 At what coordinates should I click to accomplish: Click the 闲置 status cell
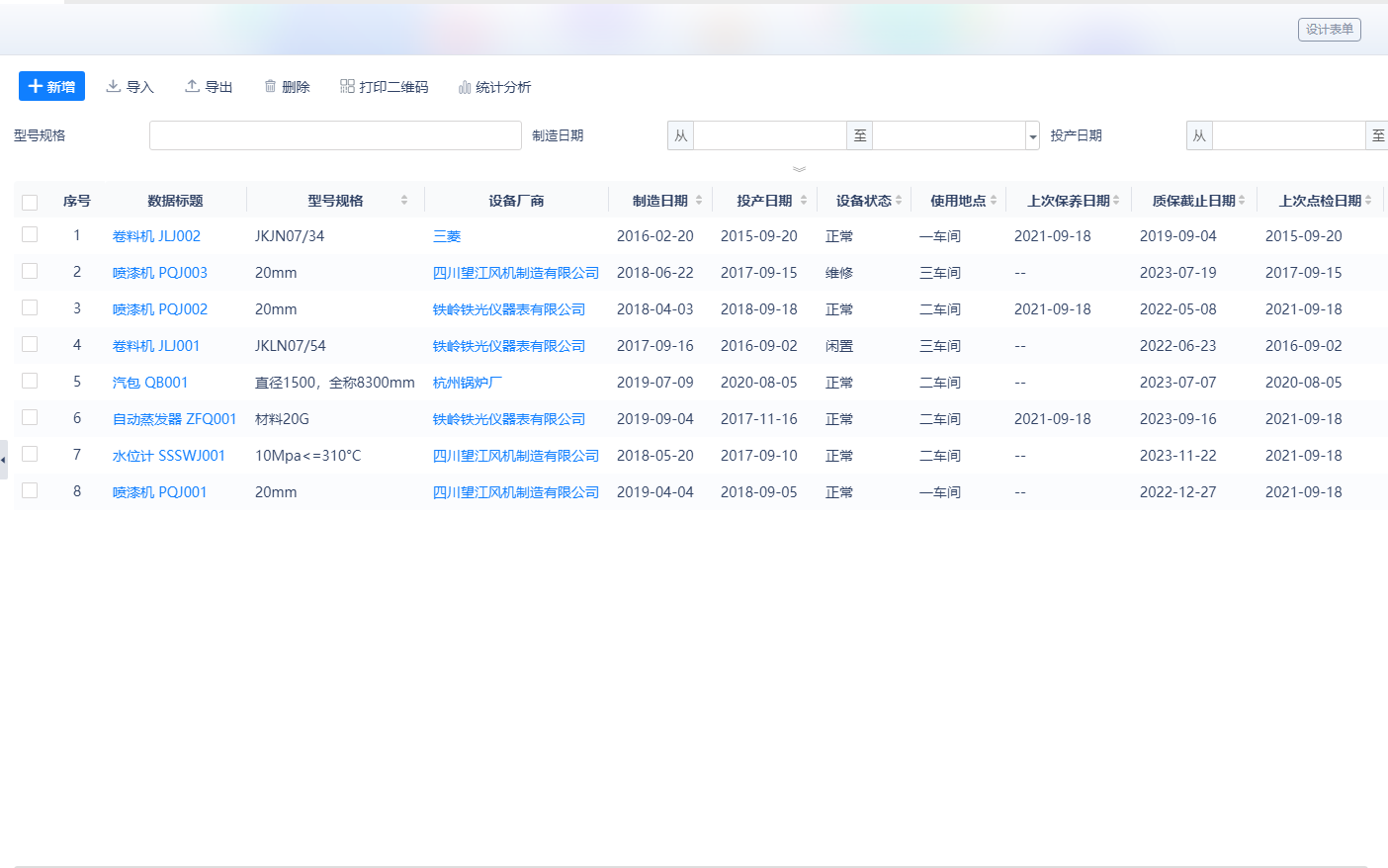pos(839,346)
